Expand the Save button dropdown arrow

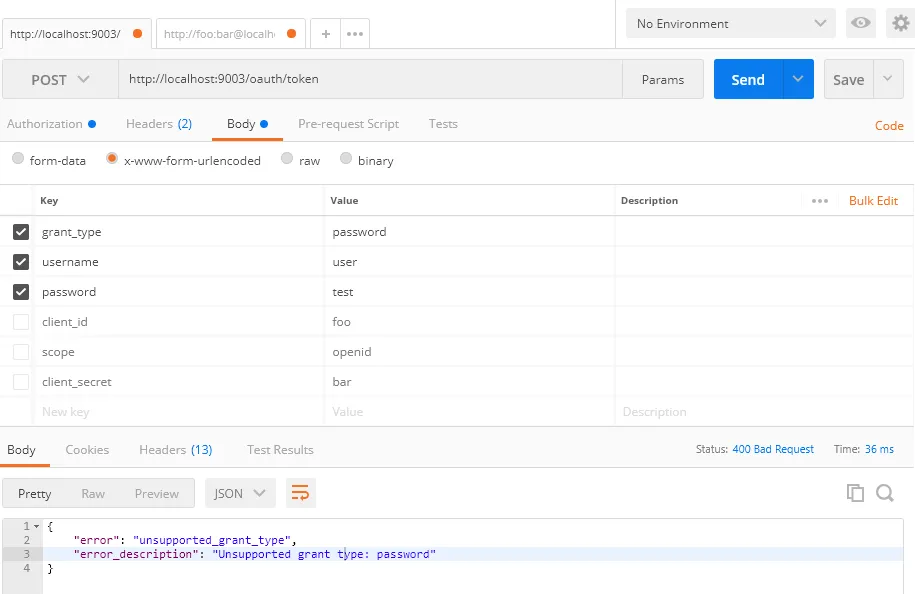tap(888, 79)
